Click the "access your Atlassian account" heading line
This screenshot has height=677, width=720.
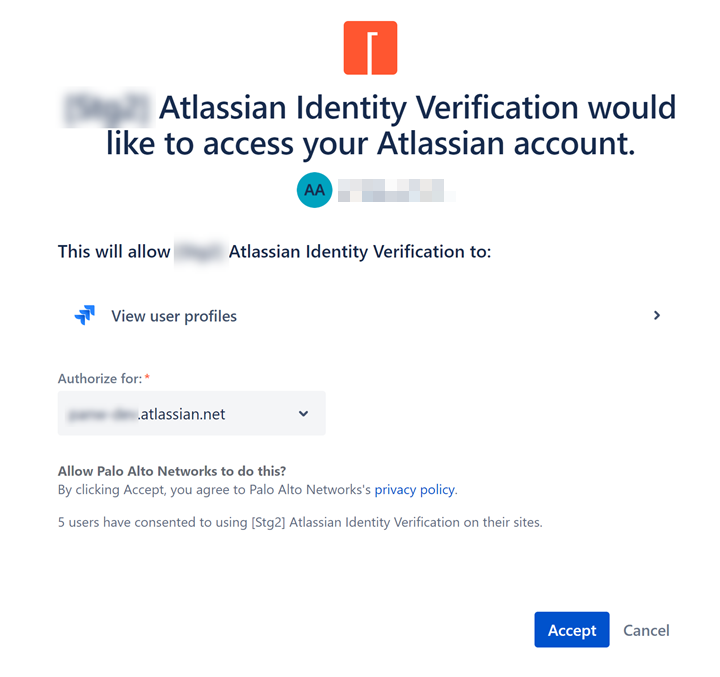point(370,144)
